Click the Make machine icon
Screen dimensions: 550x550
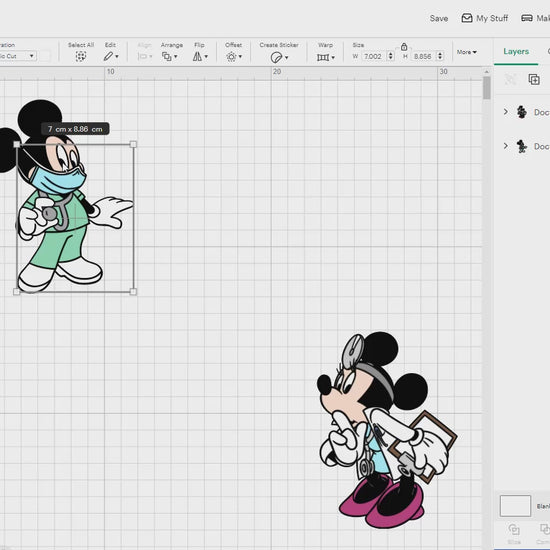tap(527, 18)
